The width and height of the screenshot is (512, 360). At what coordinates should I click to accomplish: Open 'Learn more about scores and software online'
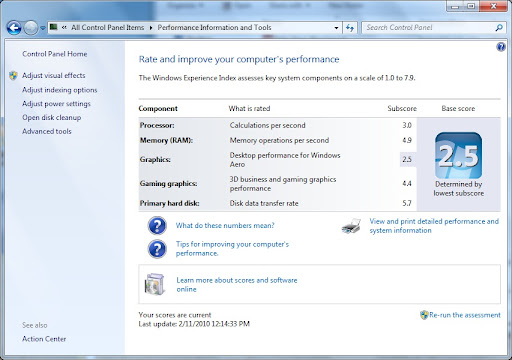click(x=237, y=285)
